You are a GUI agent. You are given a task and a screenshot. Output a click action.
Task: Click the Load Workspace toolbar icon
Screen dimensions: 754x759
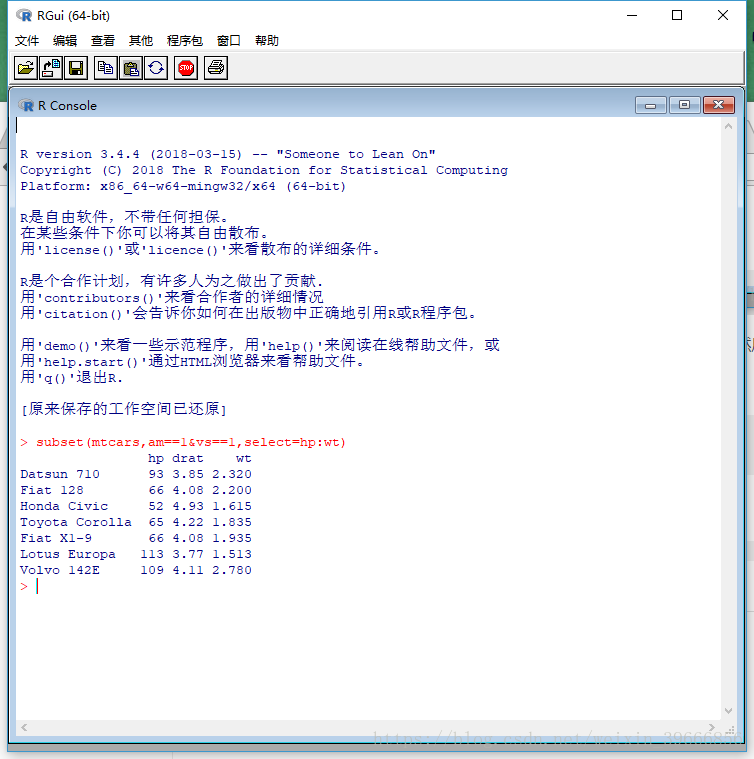point(51,68)
